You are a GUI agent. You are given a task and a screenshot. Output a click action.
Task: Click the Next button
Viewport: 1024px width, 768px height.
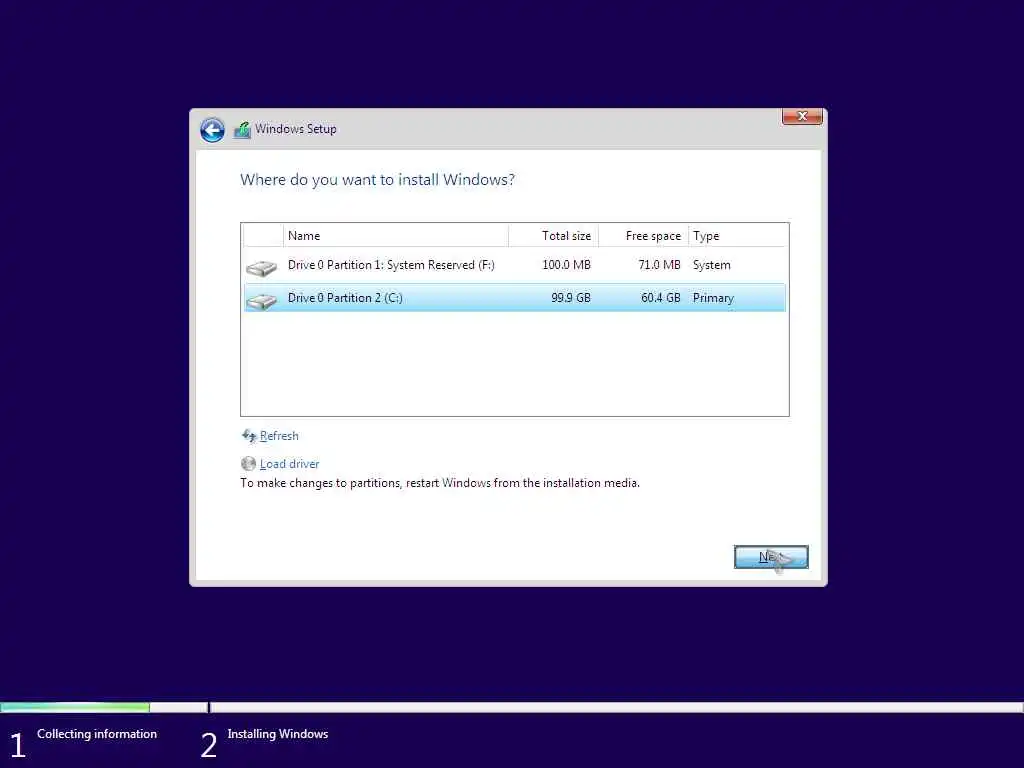(771, 557)
